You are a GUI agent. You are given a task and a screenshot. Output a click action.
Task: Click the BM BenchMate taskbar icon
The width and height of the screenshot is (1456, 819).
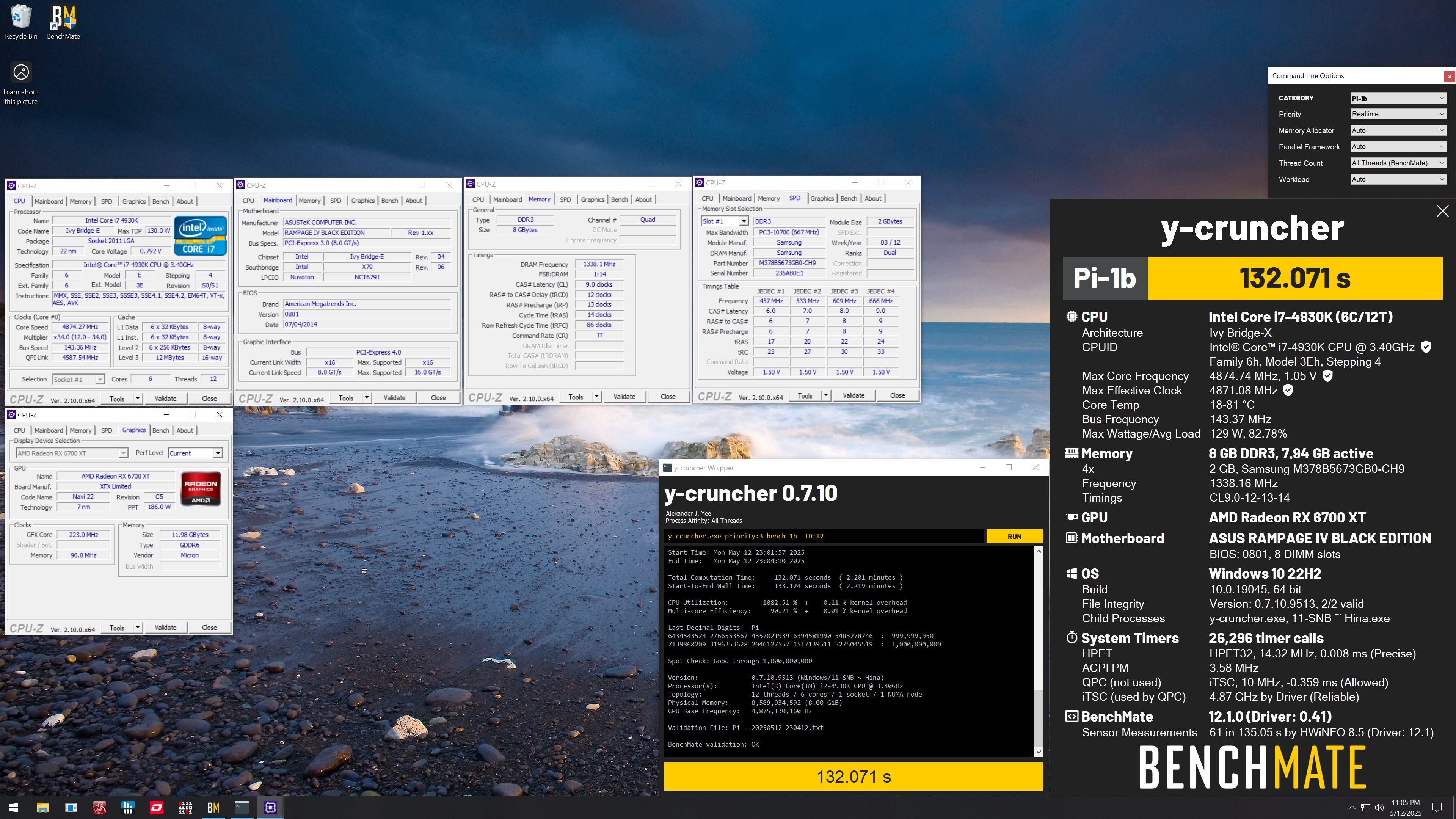point(213,808)
